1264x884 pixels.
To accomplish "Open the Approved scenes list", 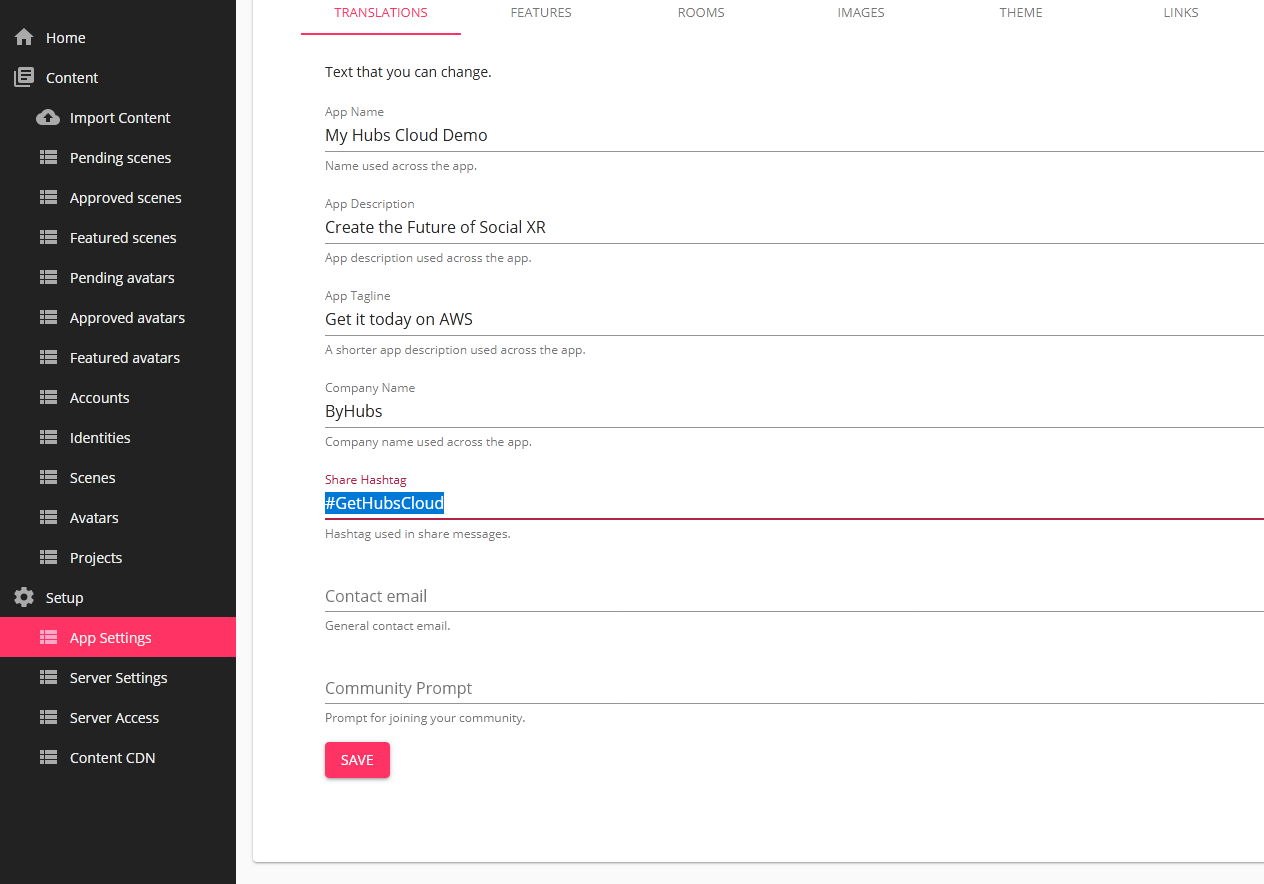I will tap(125, 198).
